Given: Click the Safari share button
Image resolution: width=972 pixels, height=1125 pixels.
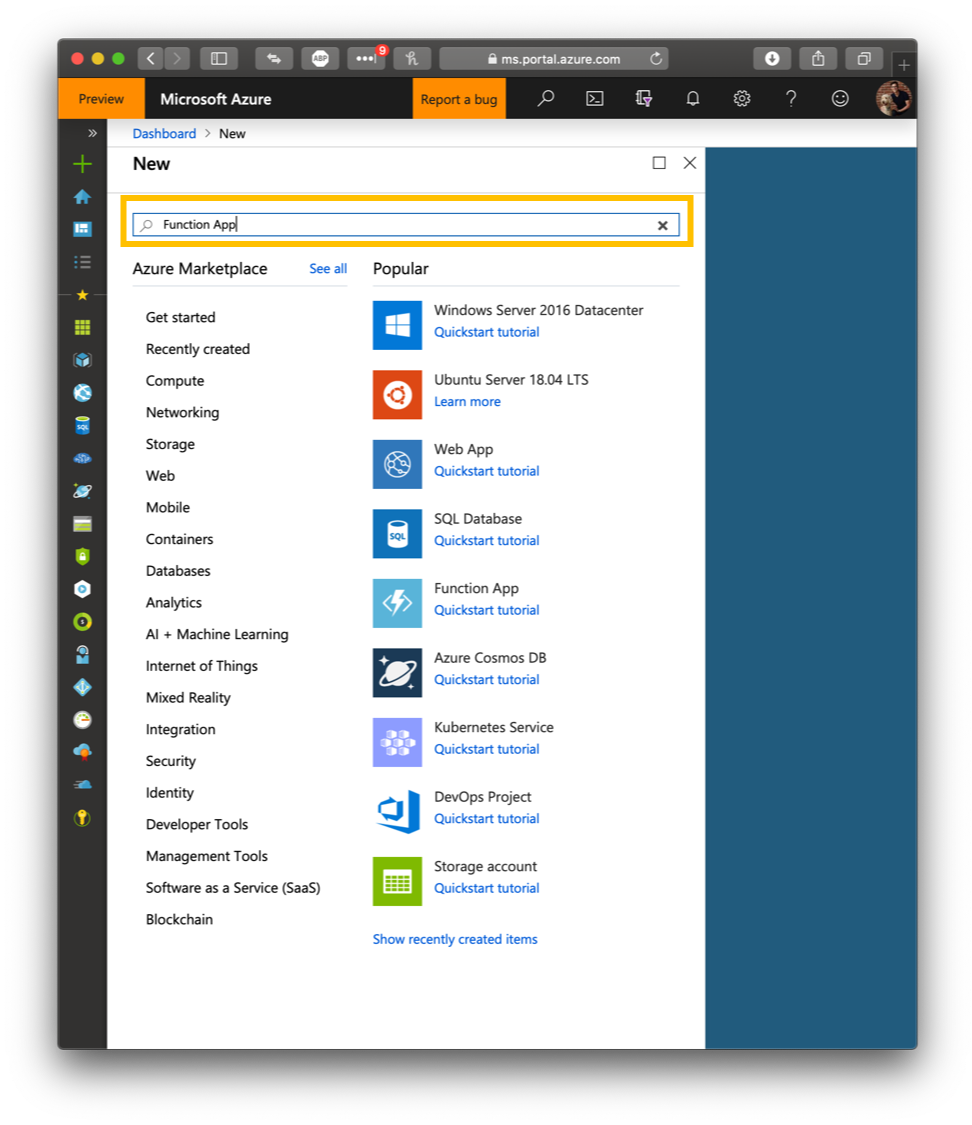Looking at the screenshot, I should click(818, 58).
